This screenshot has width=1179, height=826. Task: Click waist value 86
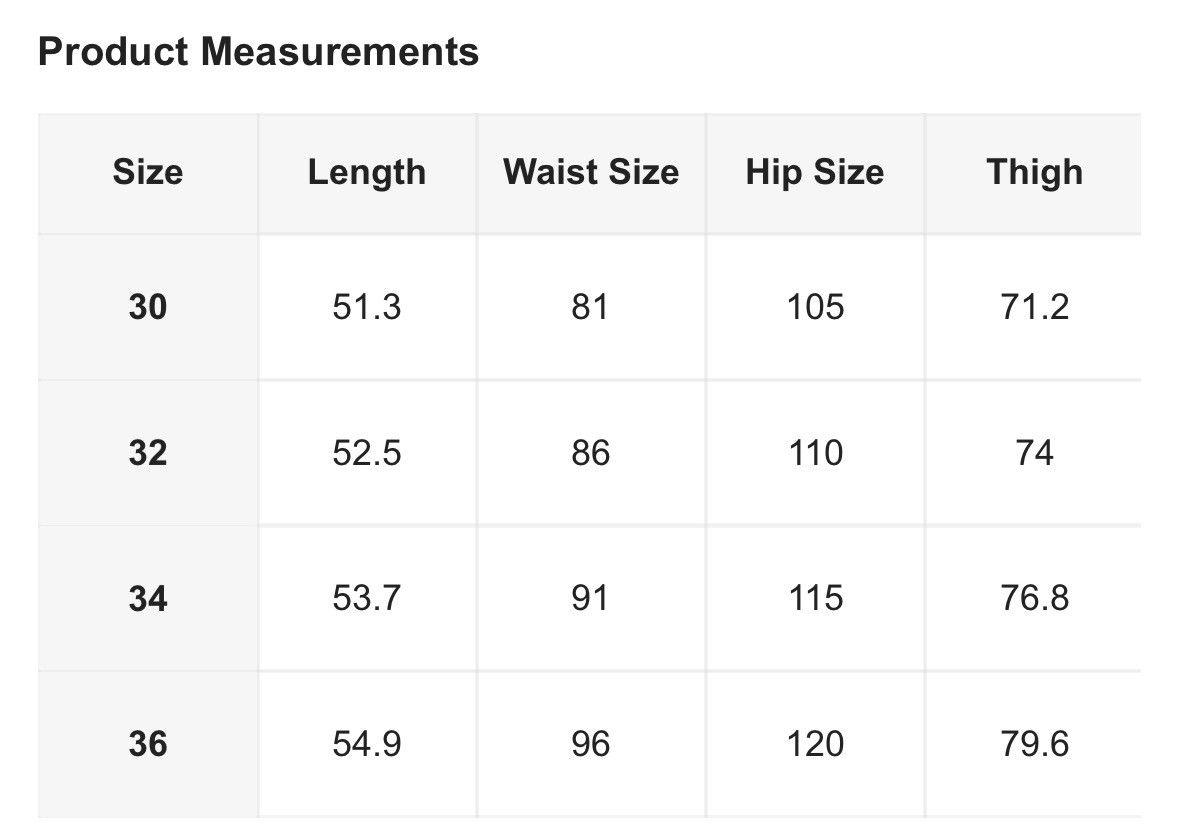pos(591,452)
